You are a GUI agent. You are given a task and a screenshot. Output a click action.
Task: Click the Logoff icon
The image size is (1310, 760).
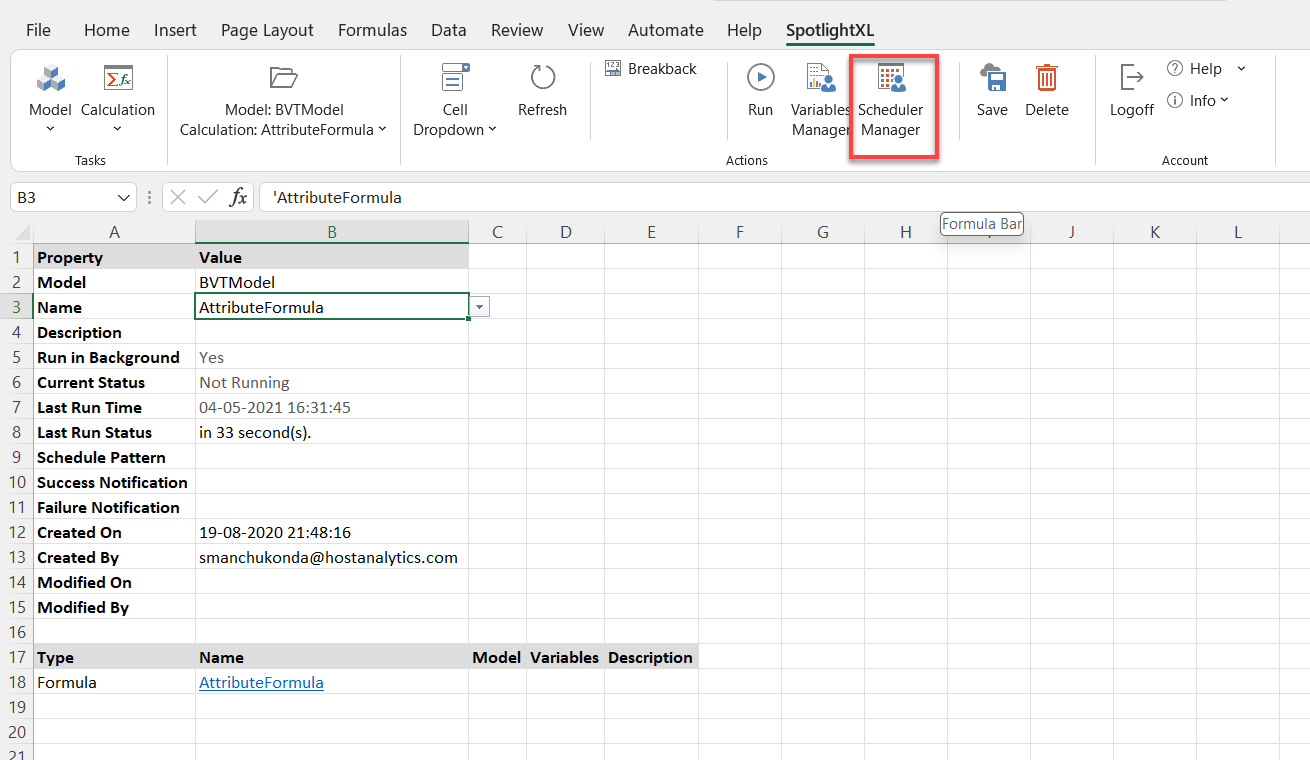pyautogui.click(x=1132, y=77)
